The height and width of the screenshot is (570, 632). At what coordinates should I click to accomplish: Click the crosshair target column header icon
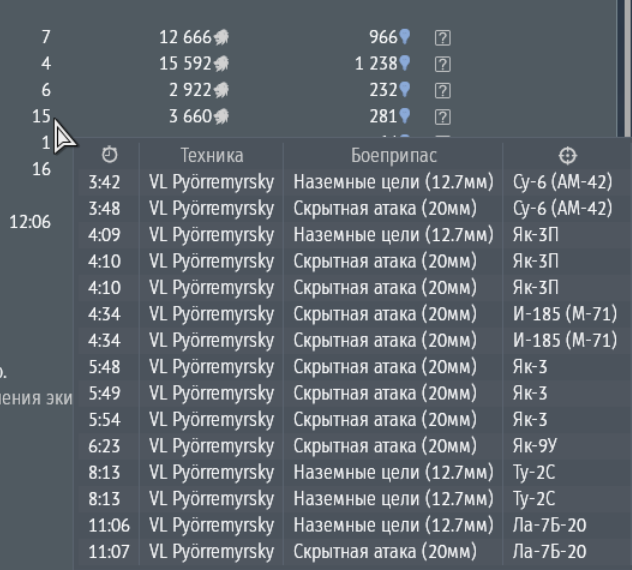568,156
